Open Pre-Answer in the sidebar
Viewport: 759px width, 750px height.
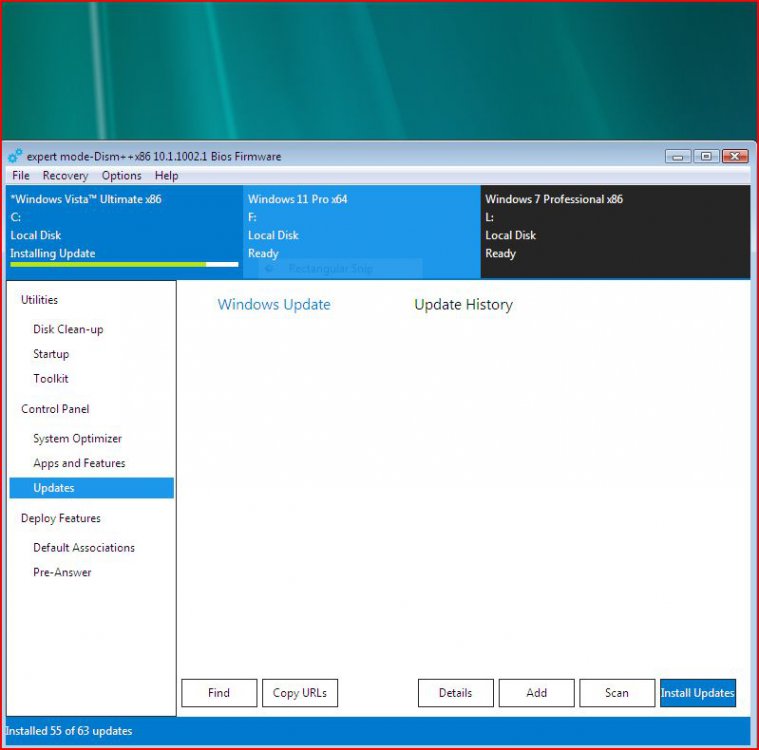62,572
